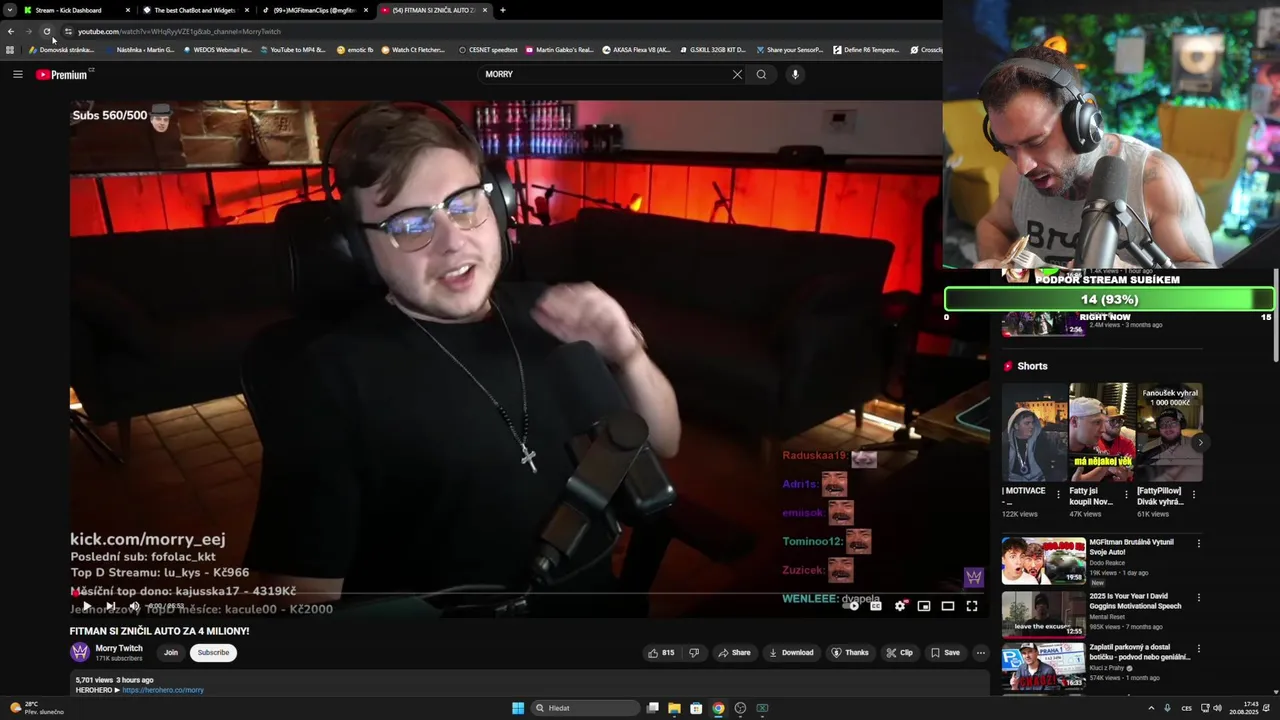Image resolution: width=1280 pixels, height=720 pixels.
Task: Enter full screen video mode
Action: tap(972, 606)
